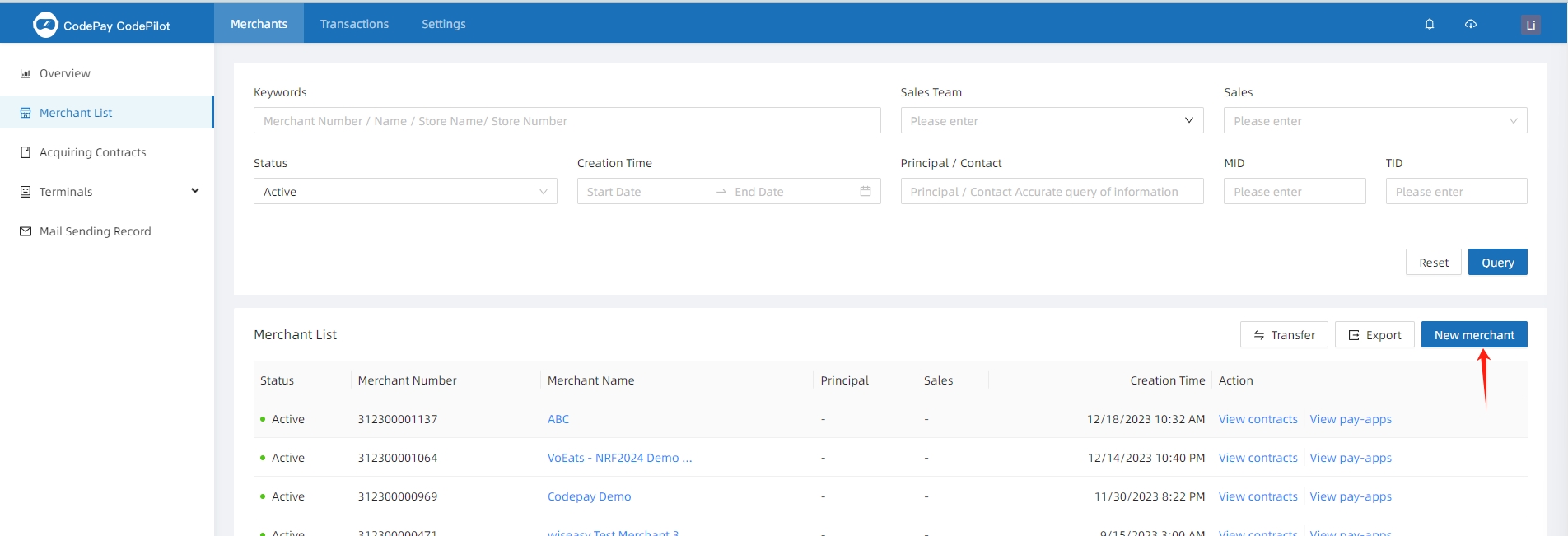The height and width of the screenshot is (536, 1568).
Task: Click merchant number 312300000969
Action: pos(398,496)
